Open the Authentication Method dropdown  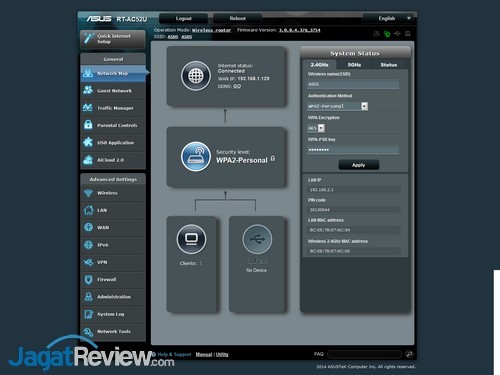337,106
